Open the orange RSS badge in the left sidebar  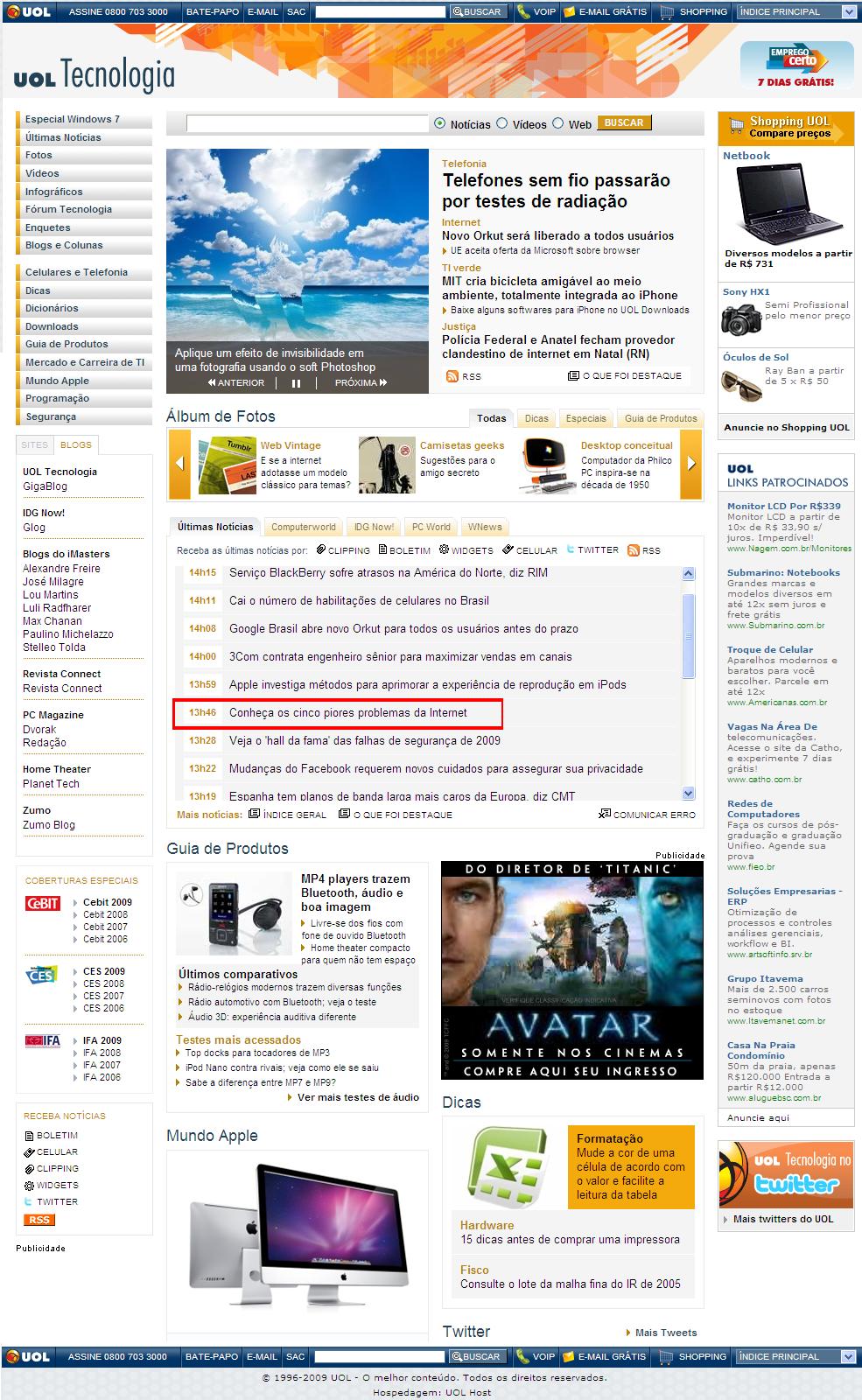click(39, 1220)
